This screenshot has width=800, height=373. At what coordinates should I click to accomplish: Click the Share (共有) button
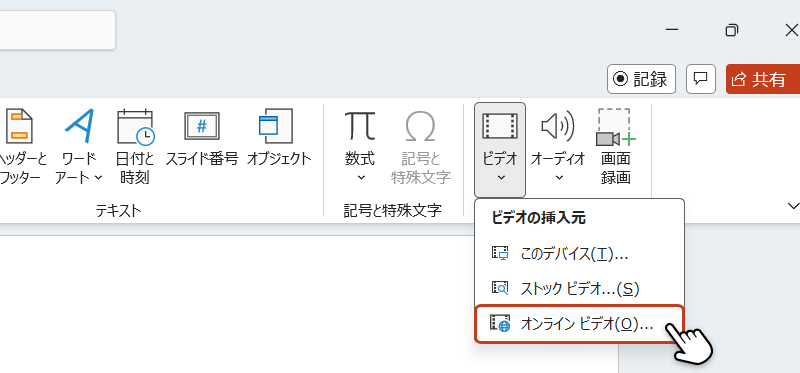click(763, 79)
